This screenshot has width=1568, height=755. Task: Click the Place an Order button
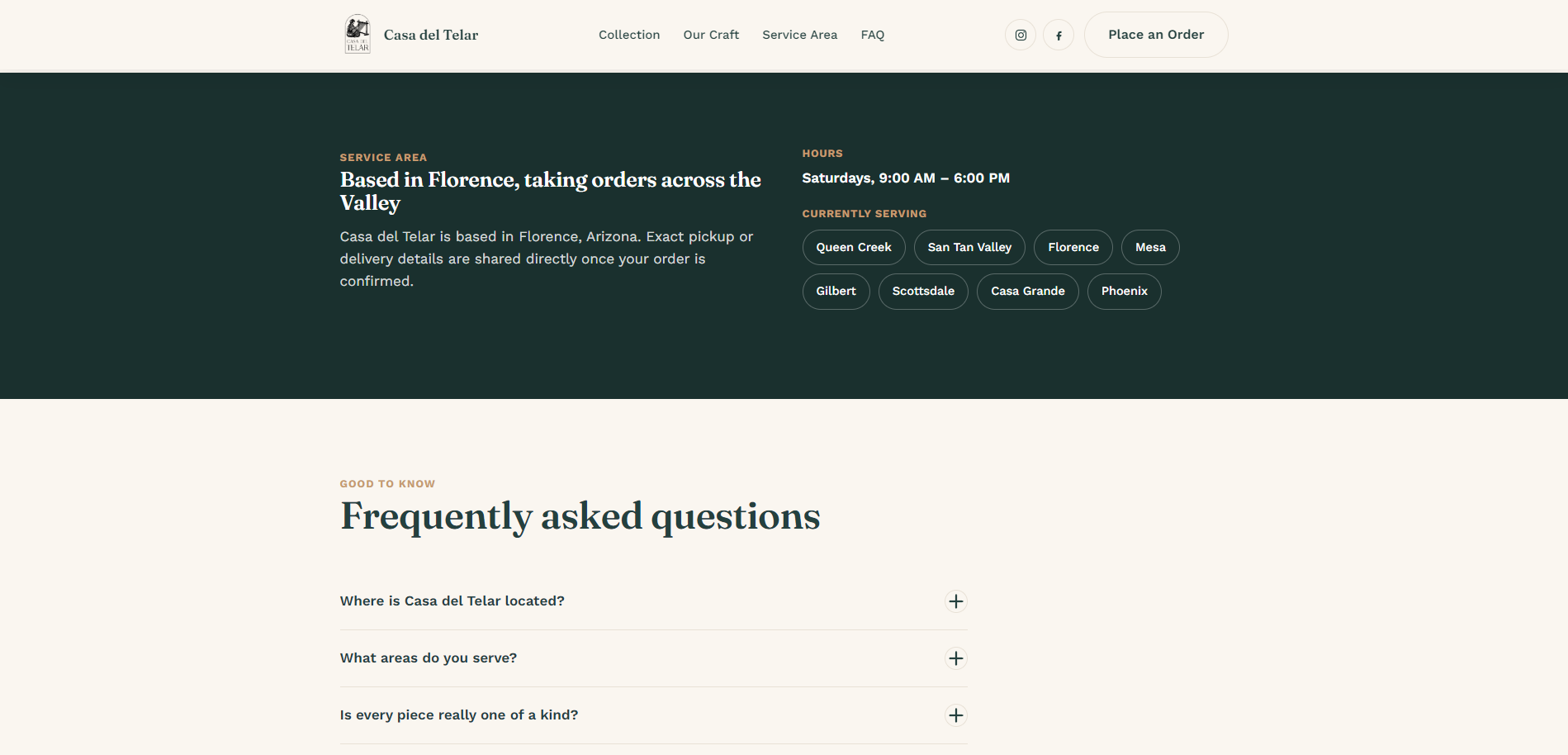[1156, 35]
